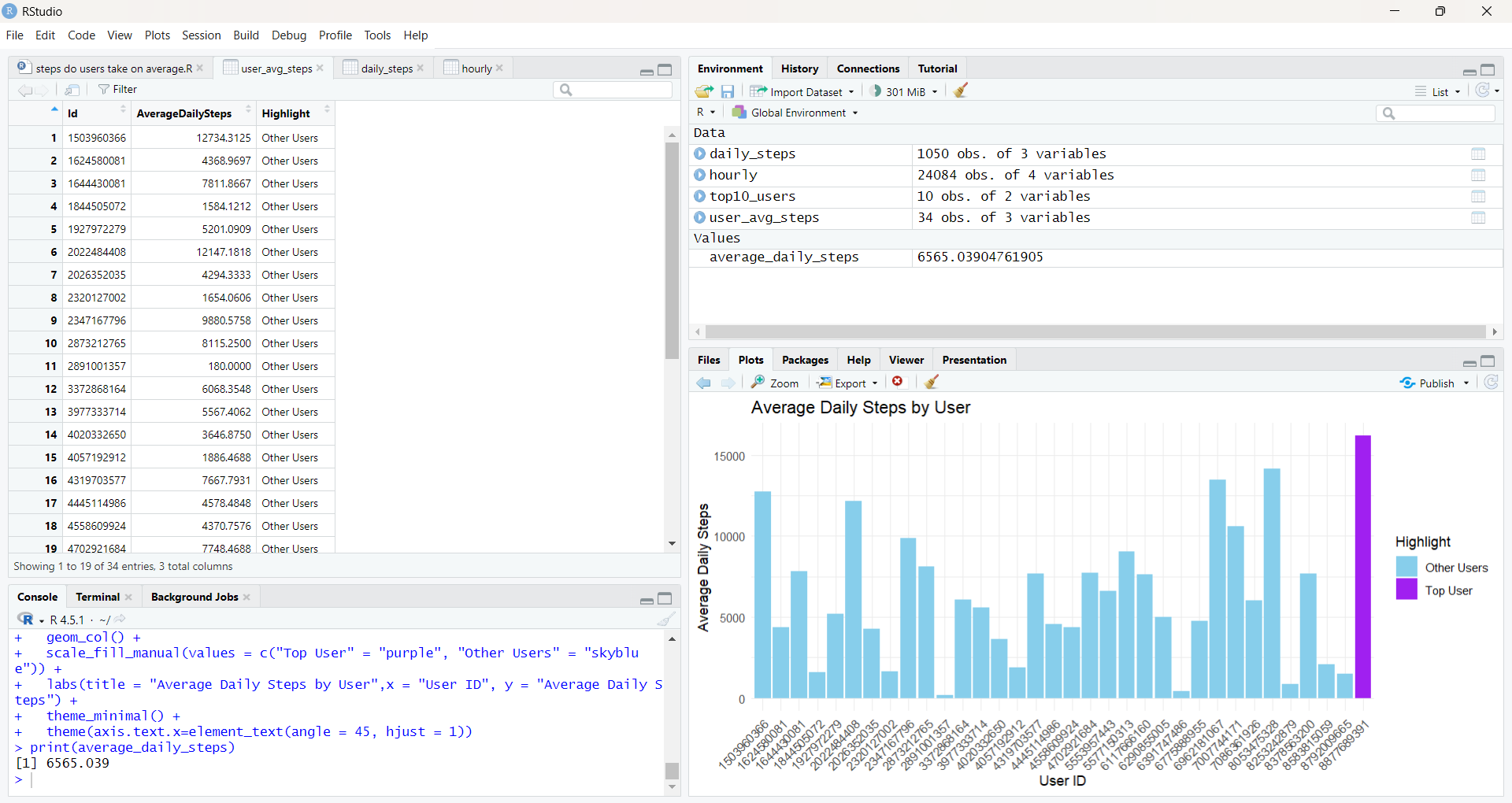Maximize the source editor pane

pos(665,70)
